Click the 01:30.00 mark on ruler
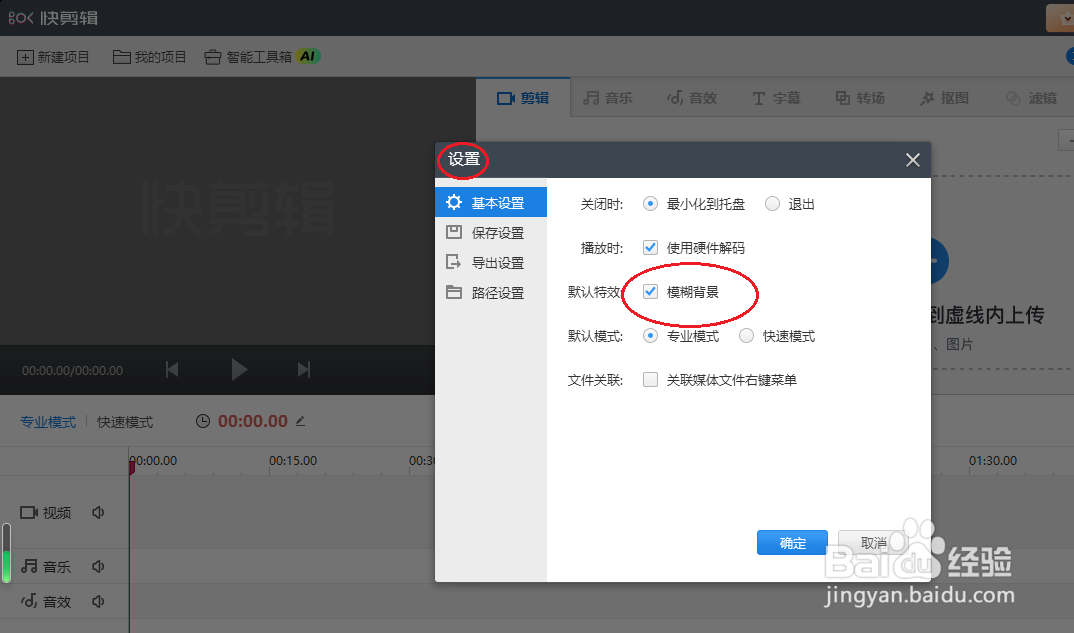This screenshot has height=633, width=1074. pos(992,460)
